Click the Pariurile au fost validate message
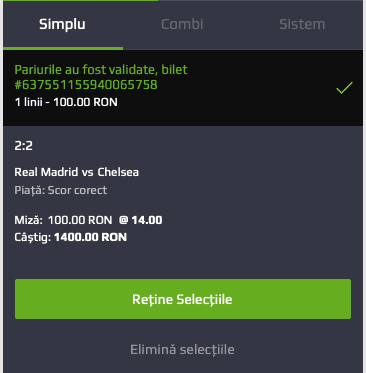 coord(85,69)
